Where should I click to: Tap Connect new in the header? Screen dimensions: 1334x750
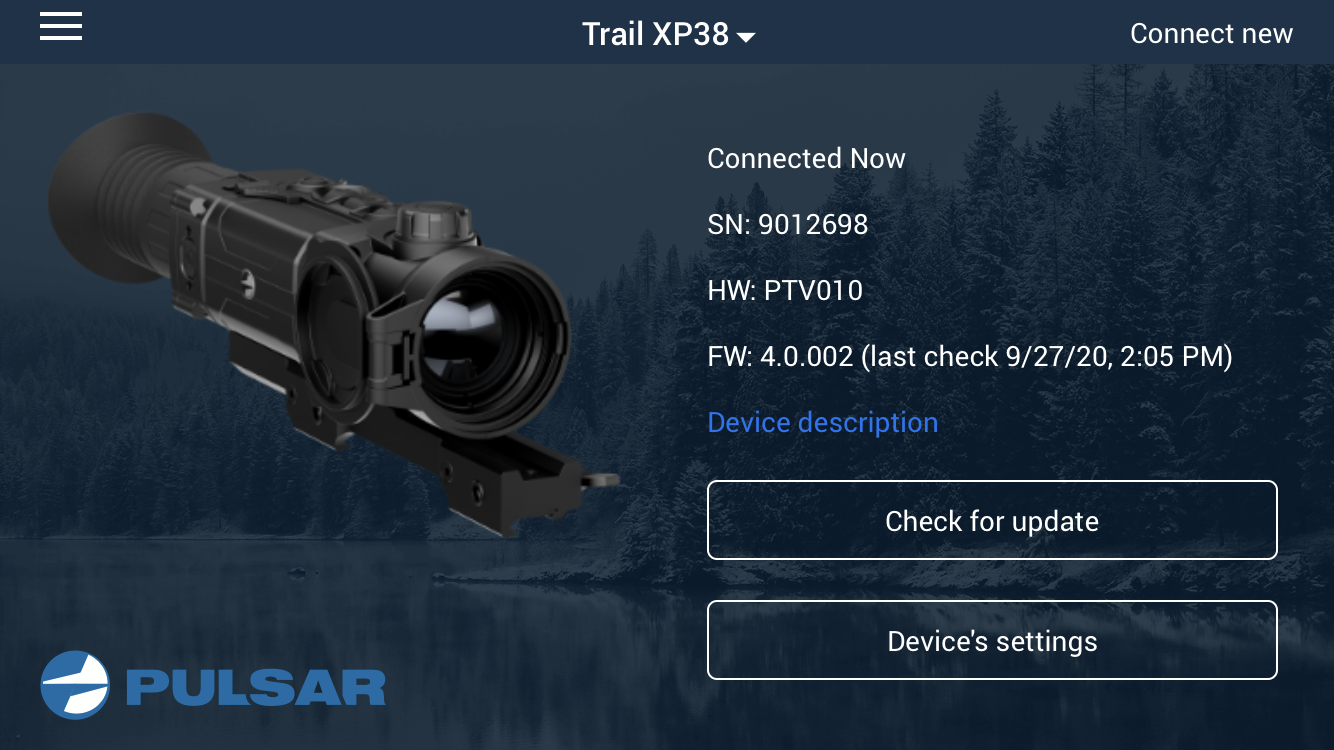click(1211, 33)
